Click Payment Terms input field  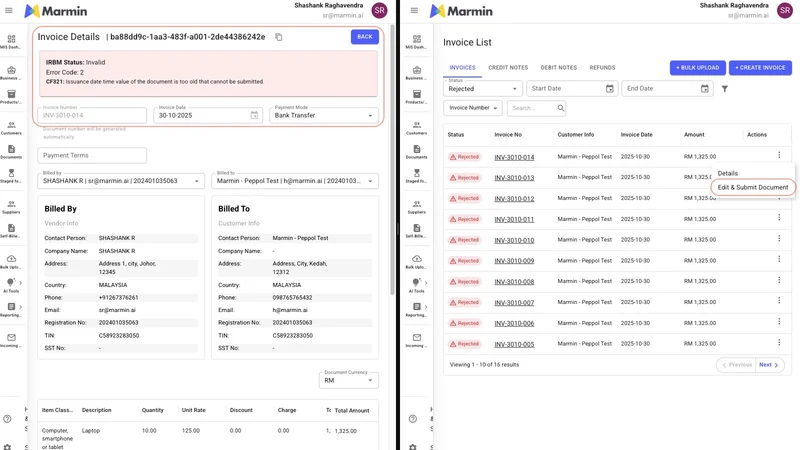tap(92, 155)
